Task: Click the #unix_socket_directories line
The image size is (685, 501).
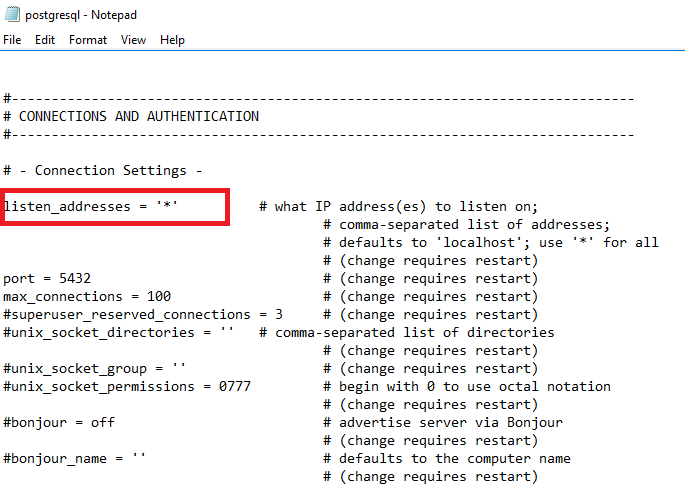Action: [x=118, y=333]
